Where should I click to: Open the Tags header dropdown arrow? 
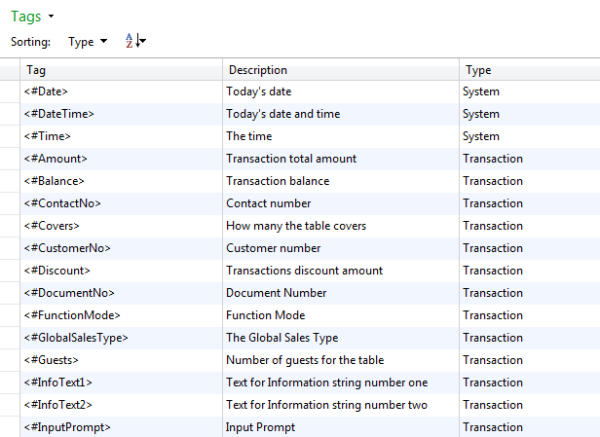point(51,17)
